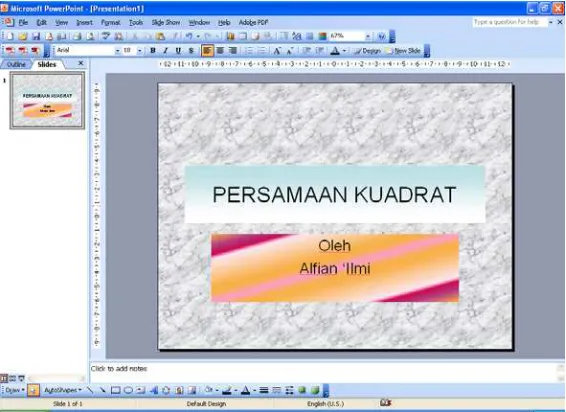Click the Line Style icon
This screenshot has height=412, width=566.
click(x=264, y=390)
